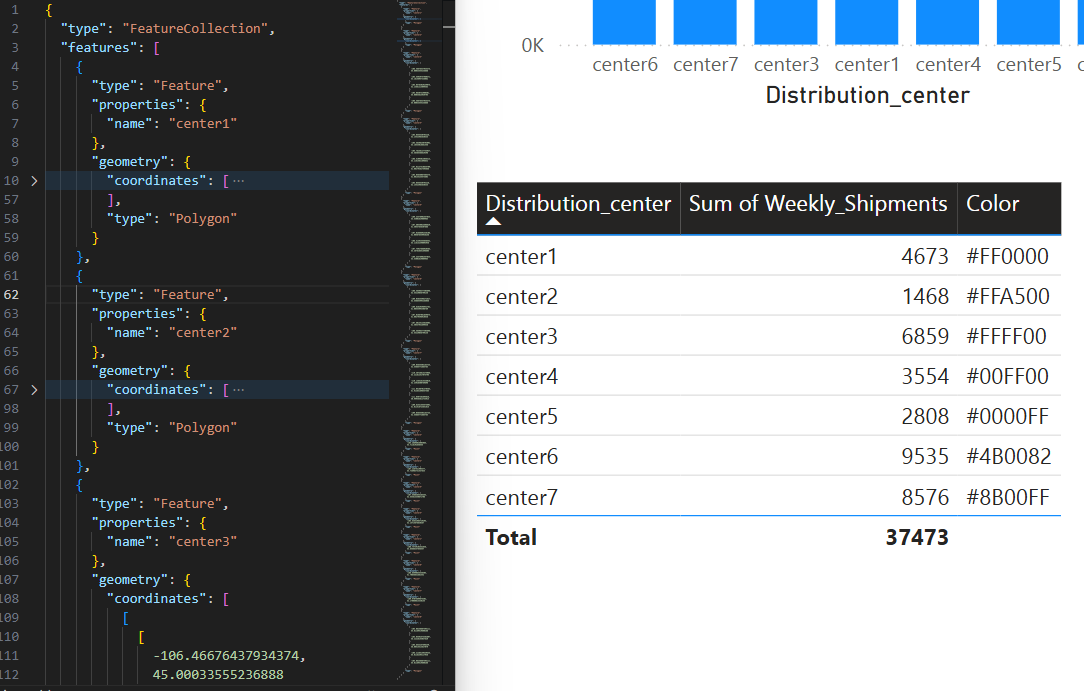Click the 8576 shipments value for center7
Viewport: 1084px width, 691px height.
point(924,497)
